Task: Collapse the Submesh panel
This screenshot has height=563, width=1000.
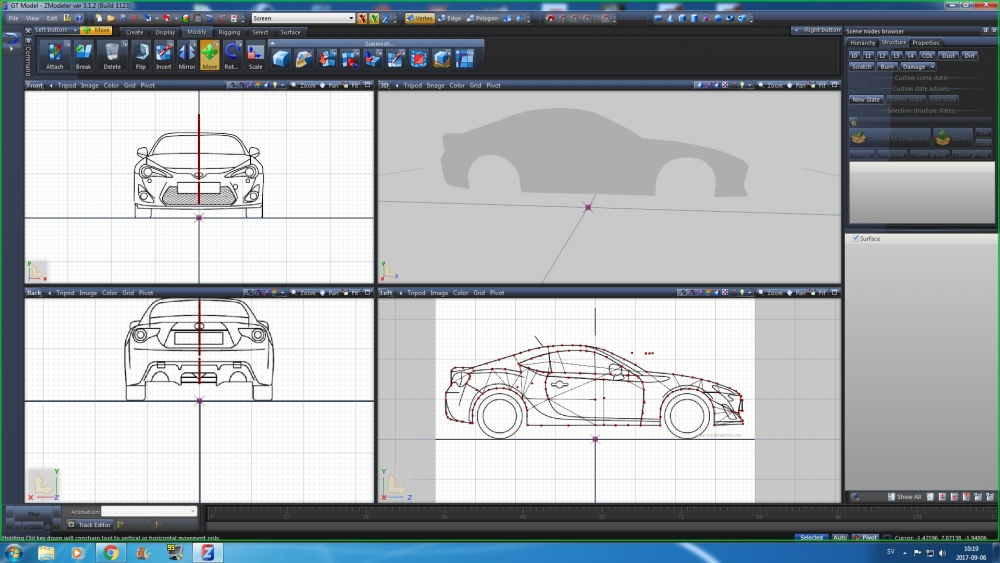Action: [272, 43]
